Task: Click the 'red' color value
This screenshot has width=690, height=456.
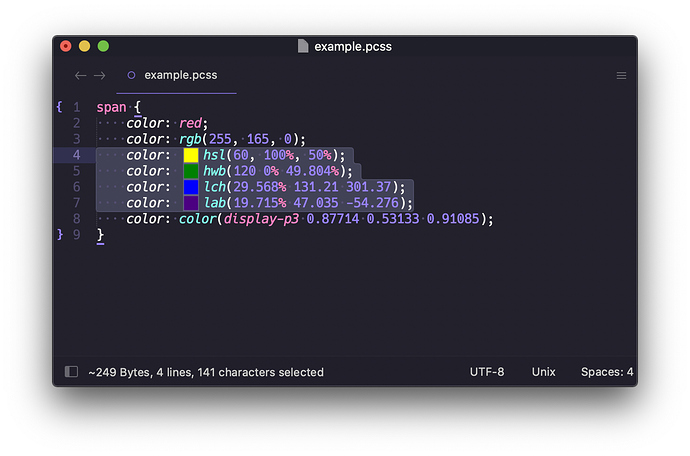Action: coord(190,123)
